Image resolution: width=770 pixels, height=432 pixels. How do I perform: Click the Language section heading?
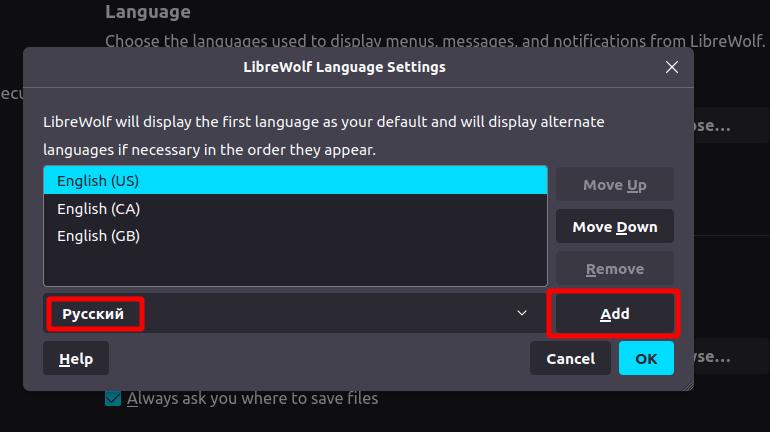pyautogui.click(x=147, y=13)
